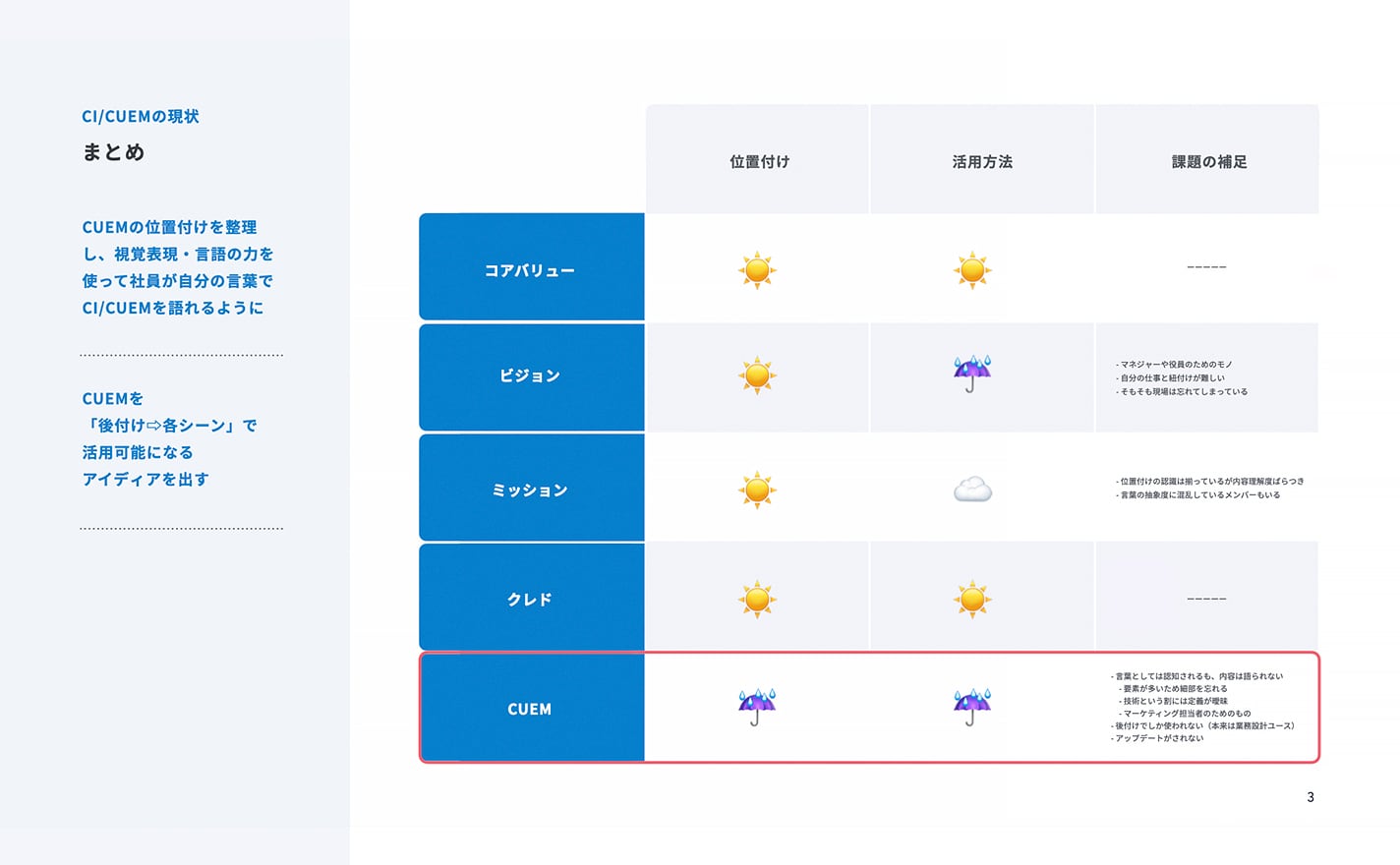Click the CI/CUEMの現状 heading
This screenshot has height=865, width=1400.
(x=141, y=116)
